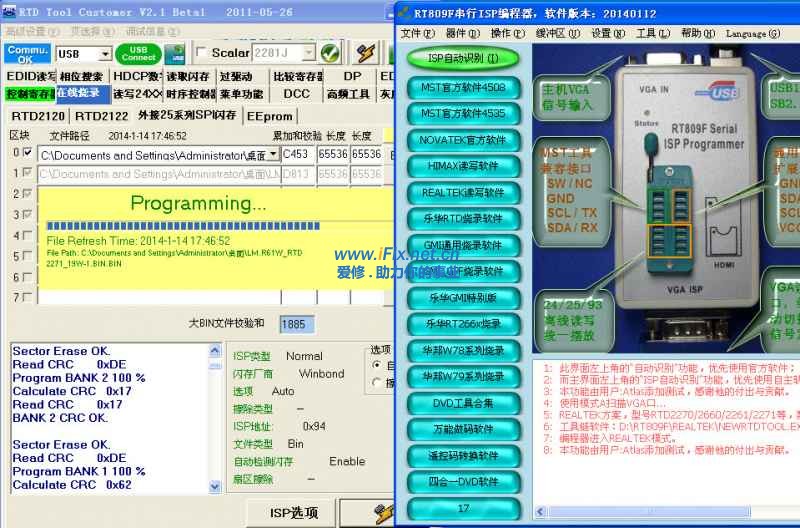Image resolution: width=800 pixels, height=528 pixels.
Task: Click the RTD Tool title bar app icon
Action: 9,12
